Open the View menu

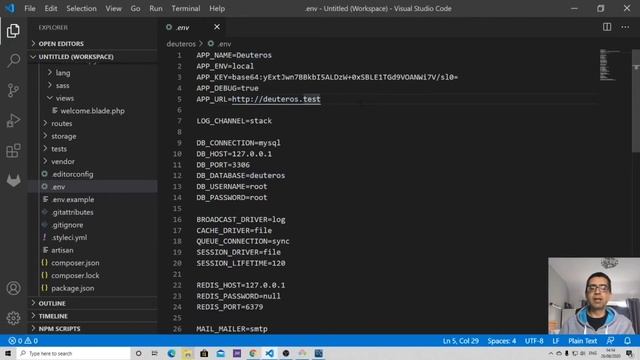click(x=113, y=8)
